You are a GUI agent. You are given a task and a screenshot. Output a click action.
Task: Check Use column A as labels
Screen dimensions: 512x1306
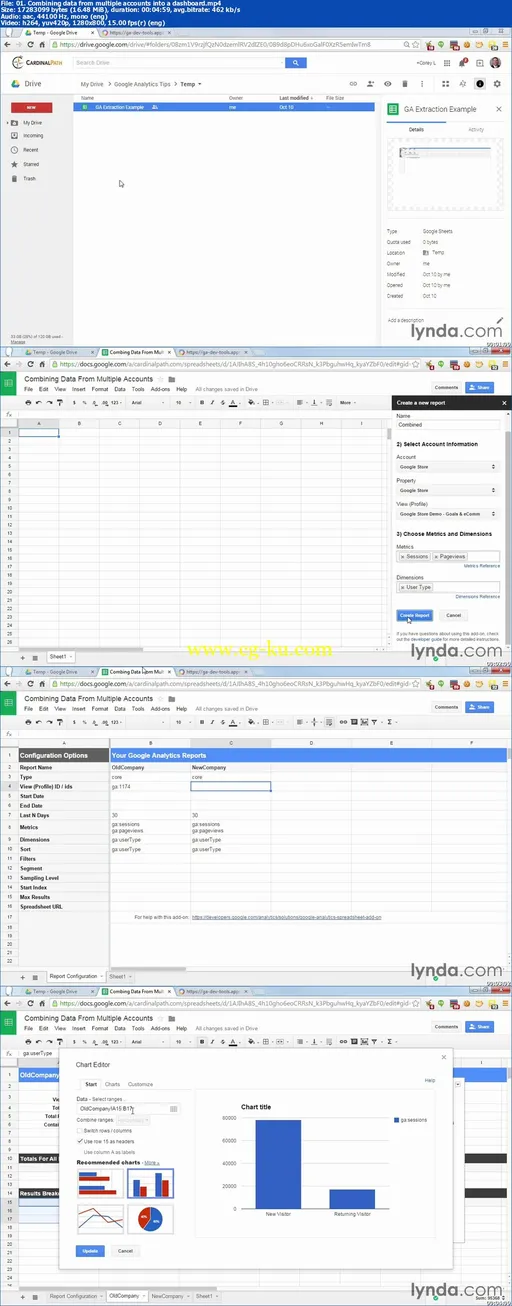pyautogui.click(x=80, y=1152)
